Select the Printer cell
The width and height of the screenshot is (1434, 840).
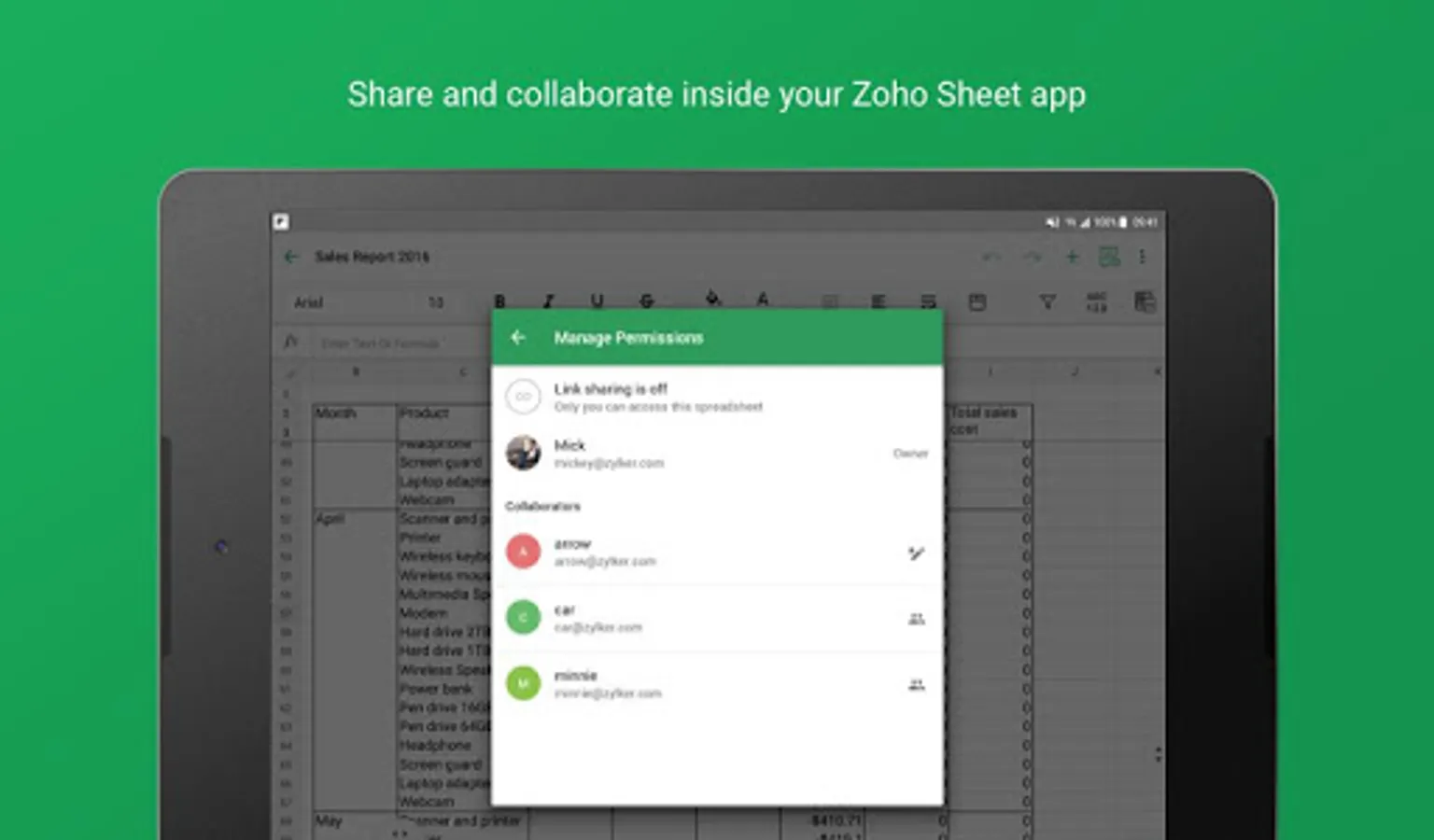click(444, 538)
